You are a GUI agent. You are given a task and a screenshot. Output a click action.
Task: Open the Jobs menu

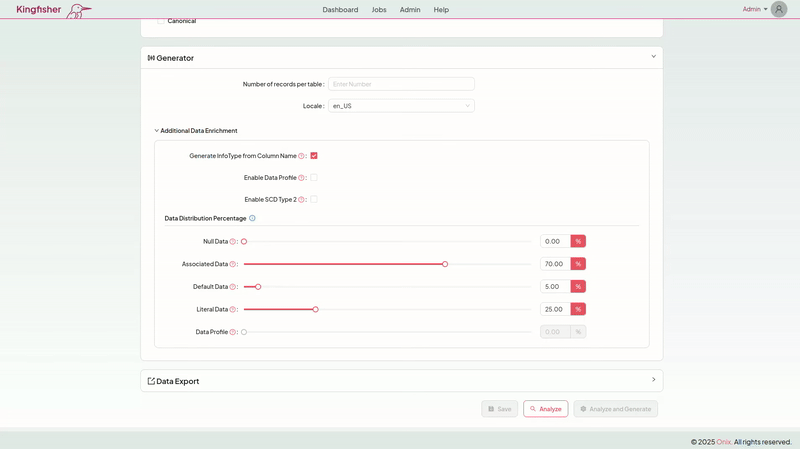tap(379, 10)
